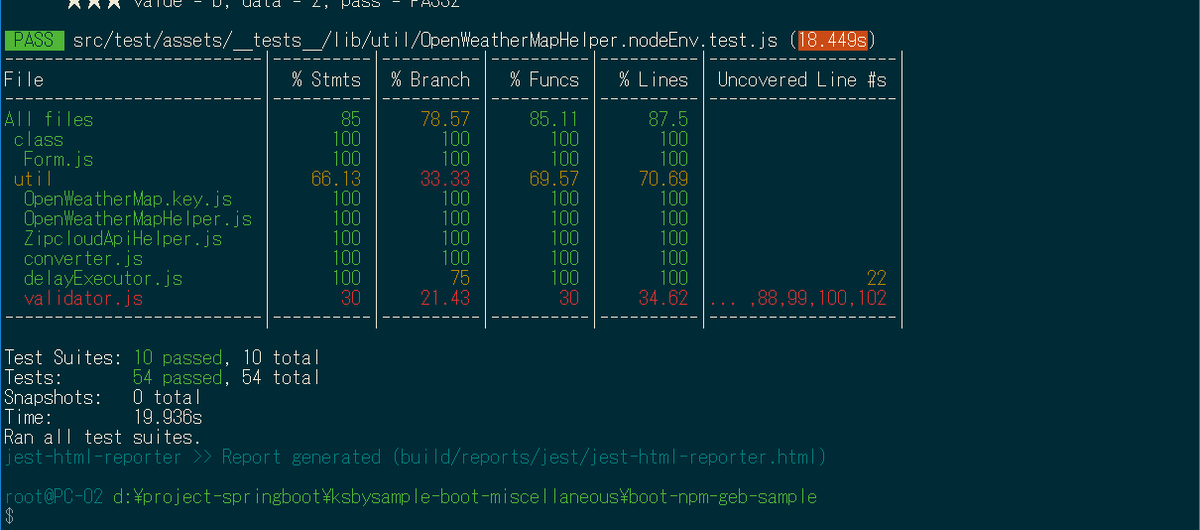Click the jest-html-reporter.html report path
Screen dimensions: 1200x530
click(609, 458)
